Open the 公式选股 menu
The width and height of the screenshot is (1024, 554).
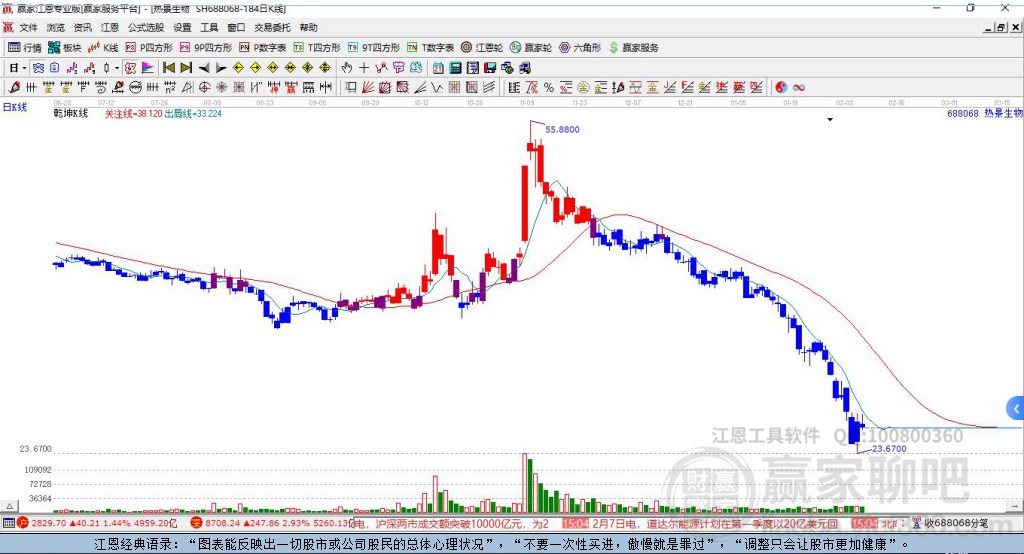[146, 27]
